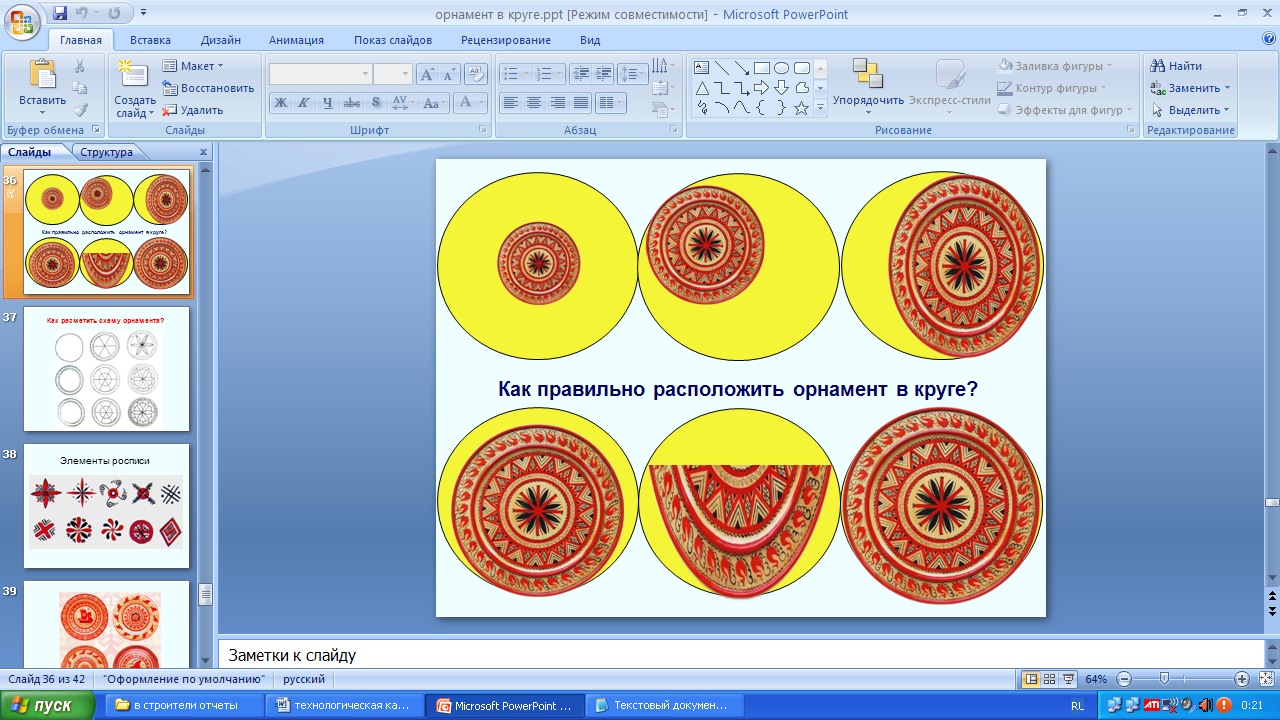Viewport: 1280px width, 720px height.
Task: Switch to the Структура pane tab
Action: pos(107,152)
